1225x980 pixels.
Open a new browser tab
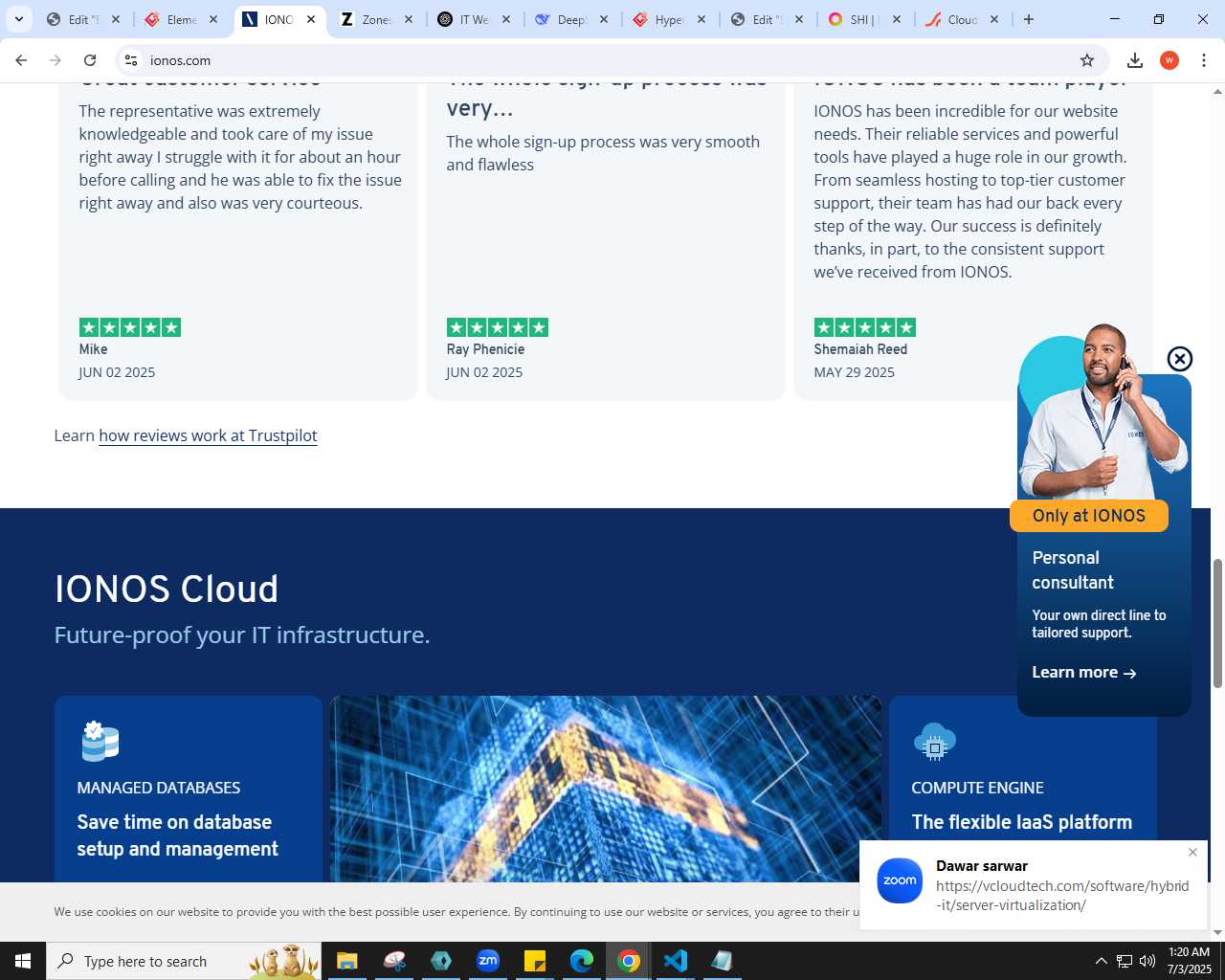click(1029, 19)
